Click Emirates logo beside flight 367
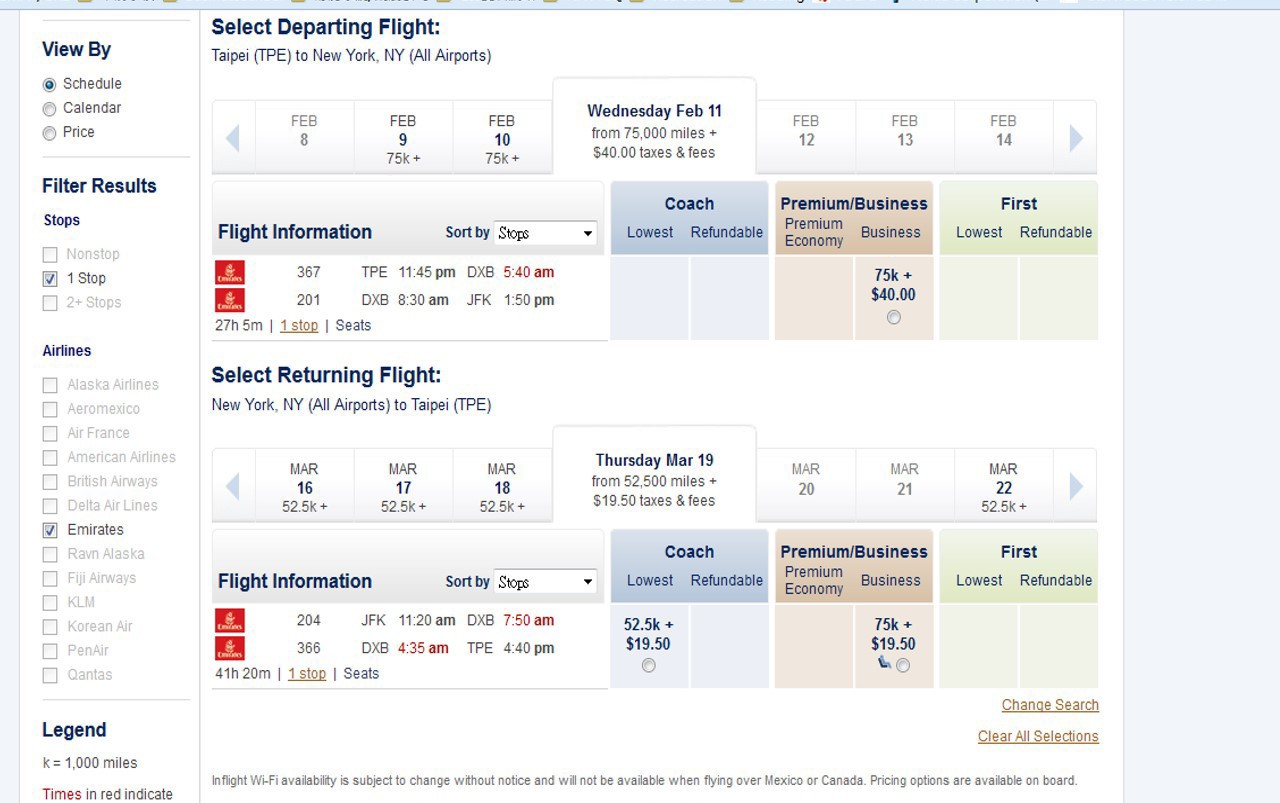This screenshot has width=1280, height=803. click(230, 272)
